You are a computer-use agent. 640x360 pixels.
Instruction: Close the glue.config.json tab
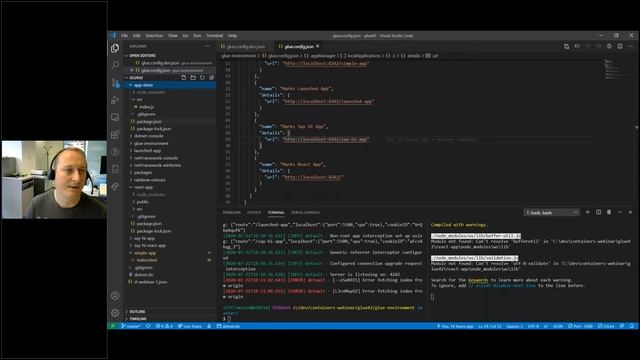click(x=318, y=46)
